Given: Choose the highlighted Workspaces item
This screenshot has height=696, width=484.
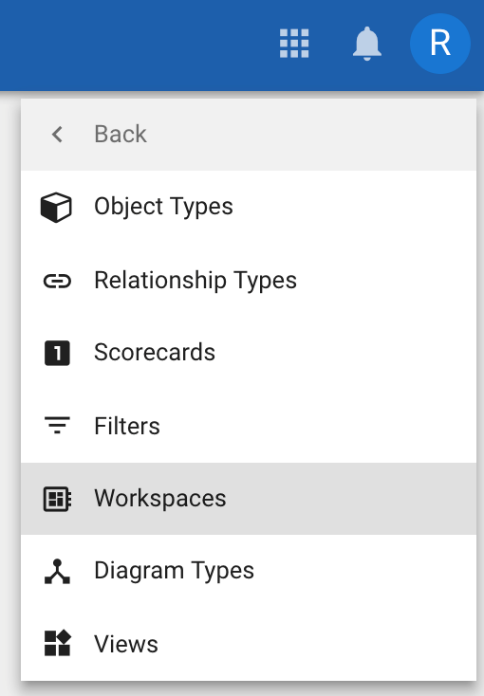Looking at the screenshot, I should point(248,498).
